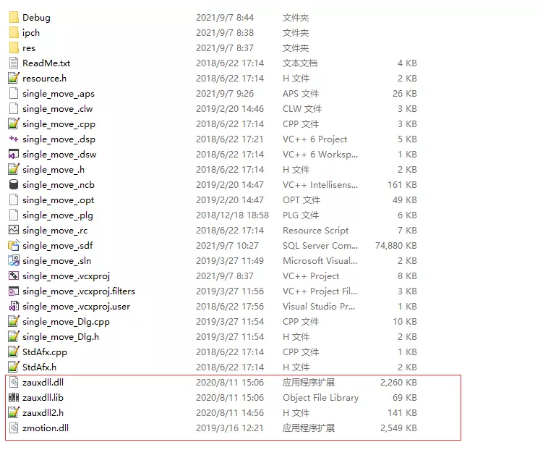The height and width of the screenshot is (454, 541).
Task: Select the single_move_.vcxproj.filters file name
Action: click(x=79, y=291)
